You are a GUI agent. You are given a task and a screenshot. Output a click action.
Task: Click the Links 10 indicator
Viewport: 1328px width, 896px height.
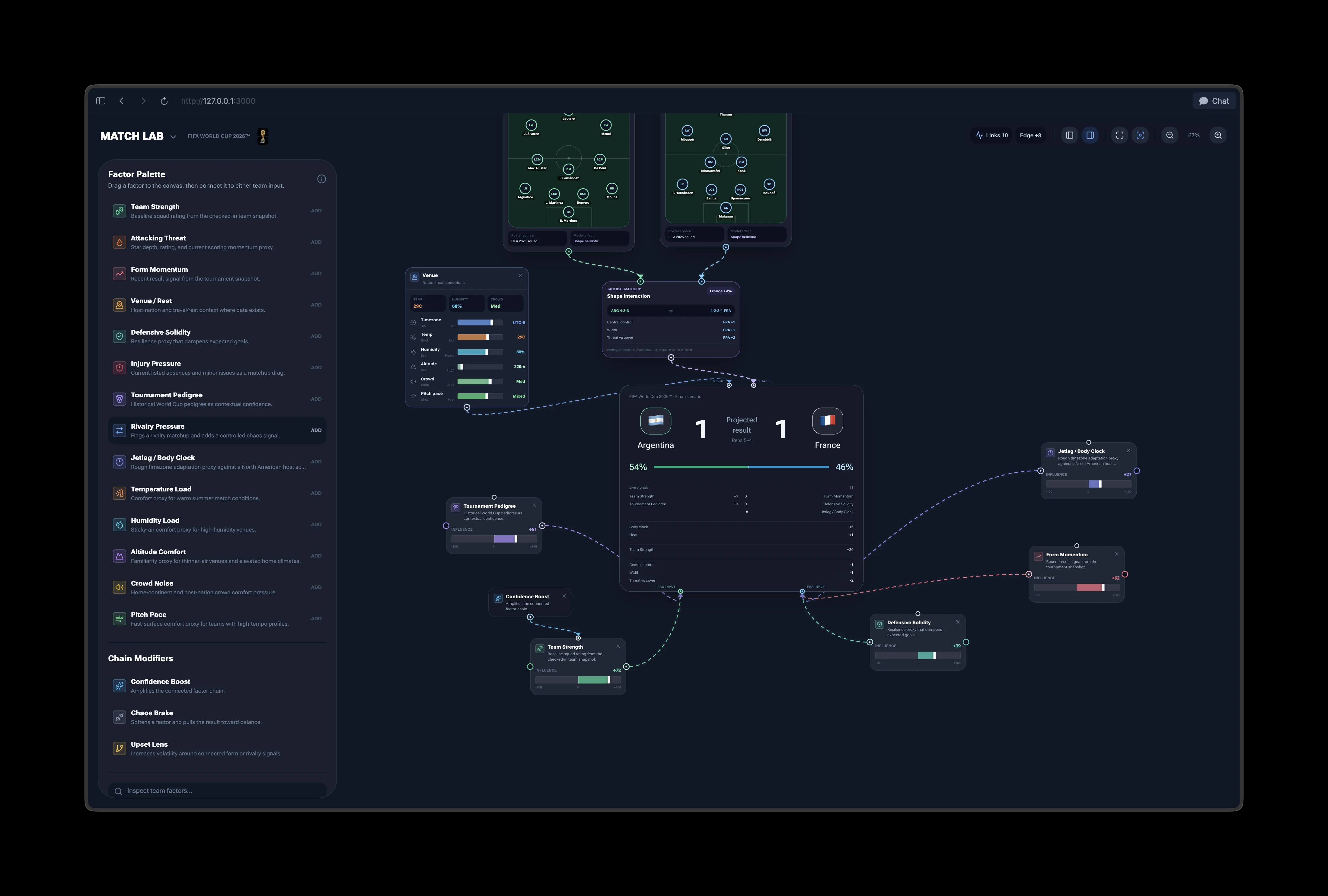(991, 135)
